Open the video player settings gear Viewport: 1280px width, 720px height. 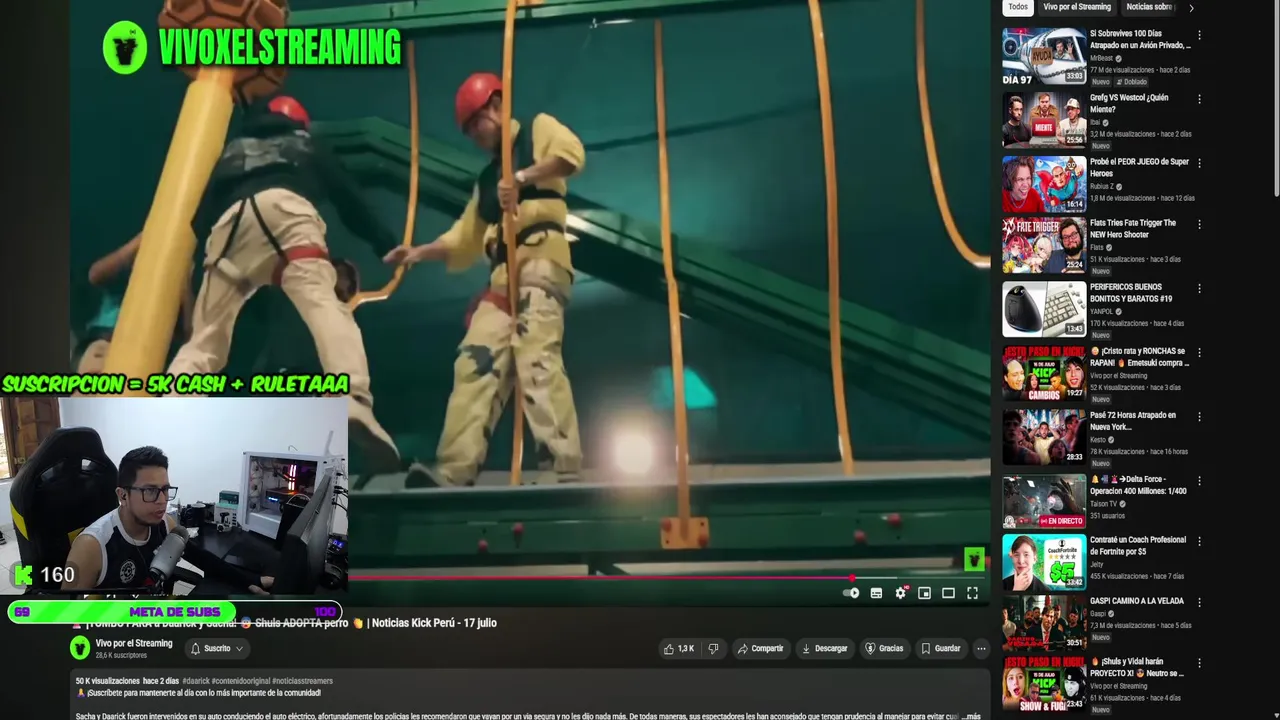point(900,593)
